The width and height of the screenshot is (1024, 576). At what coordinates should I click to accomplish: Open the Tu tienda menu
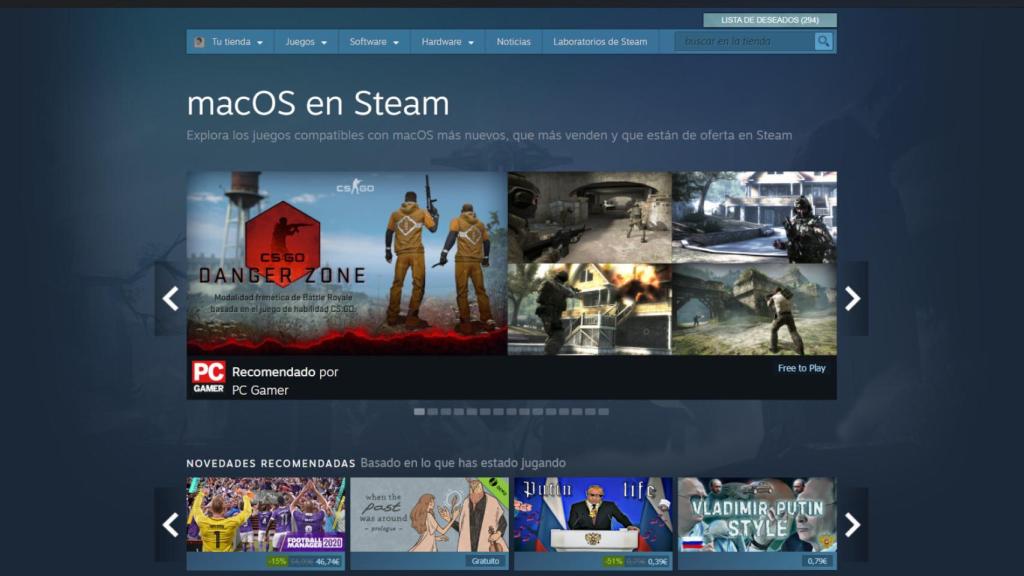(231, 41)
